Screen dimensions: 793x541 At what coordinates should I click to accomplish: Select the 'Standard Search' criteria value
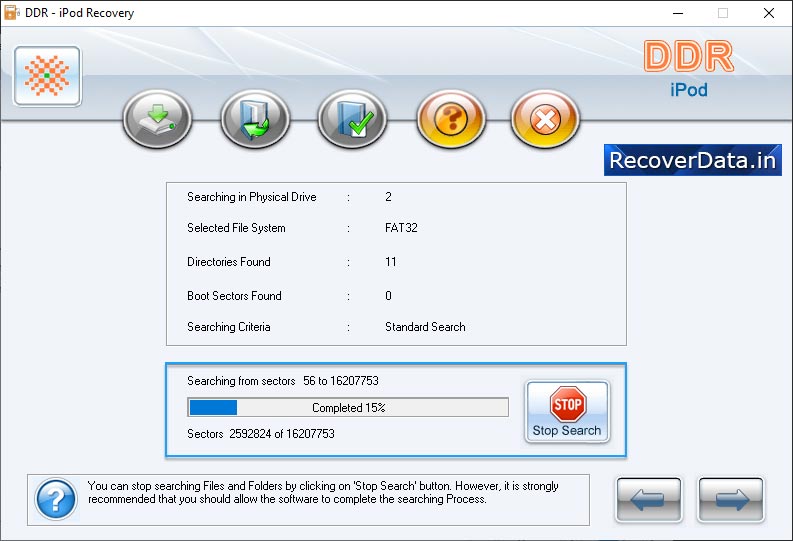[425, 327]
